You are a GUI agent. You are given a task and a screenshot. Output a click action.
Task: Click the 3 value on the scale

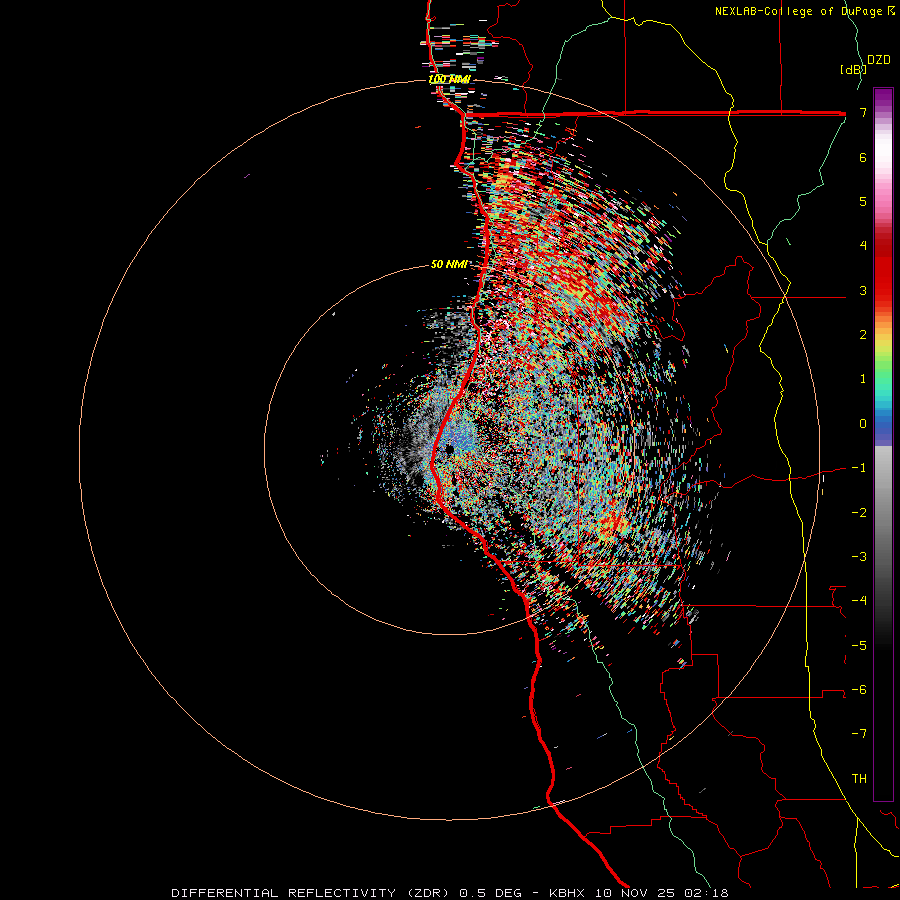click(x=863, y=290)
